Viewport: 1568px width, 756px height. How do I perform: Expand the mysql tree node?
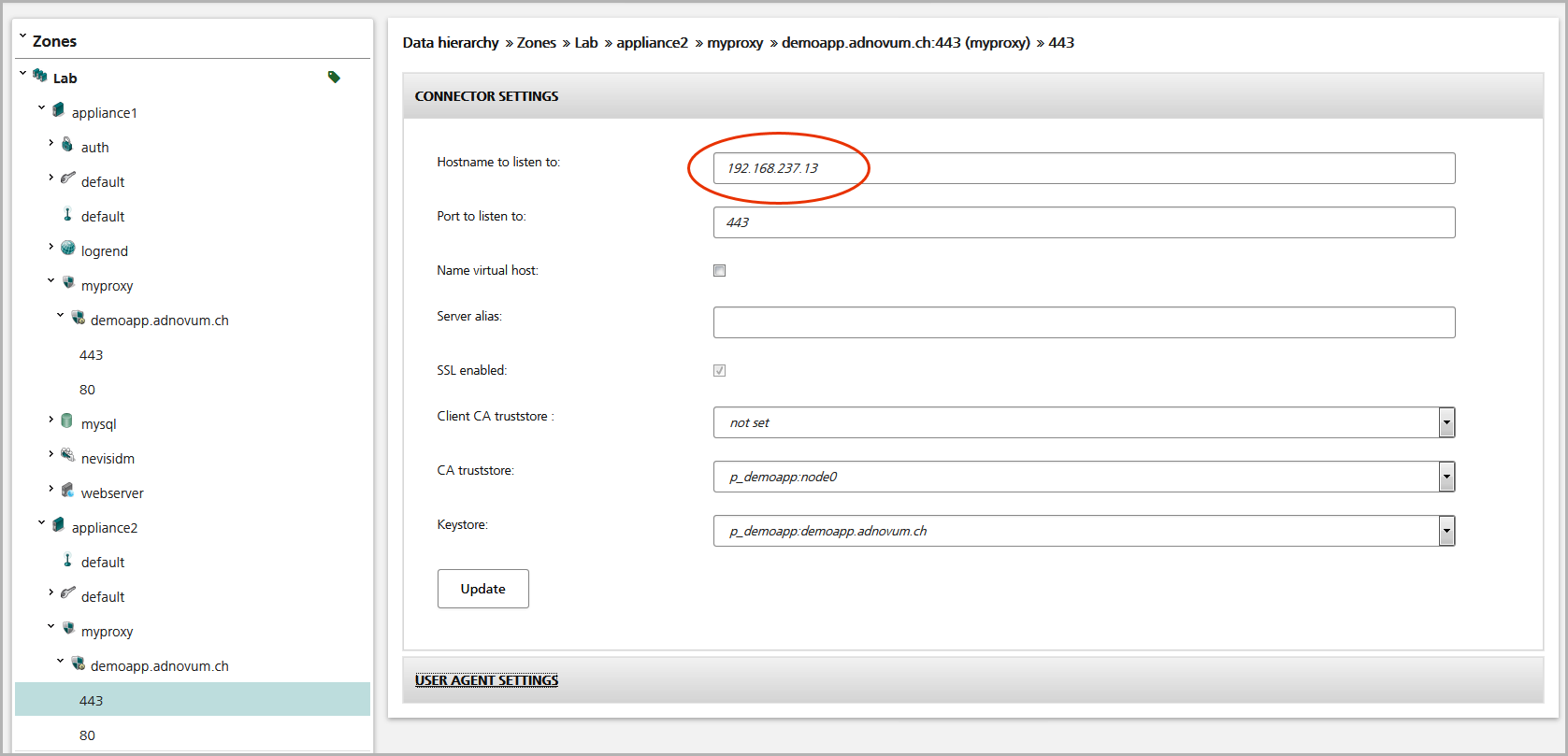[x=50, y=419]
